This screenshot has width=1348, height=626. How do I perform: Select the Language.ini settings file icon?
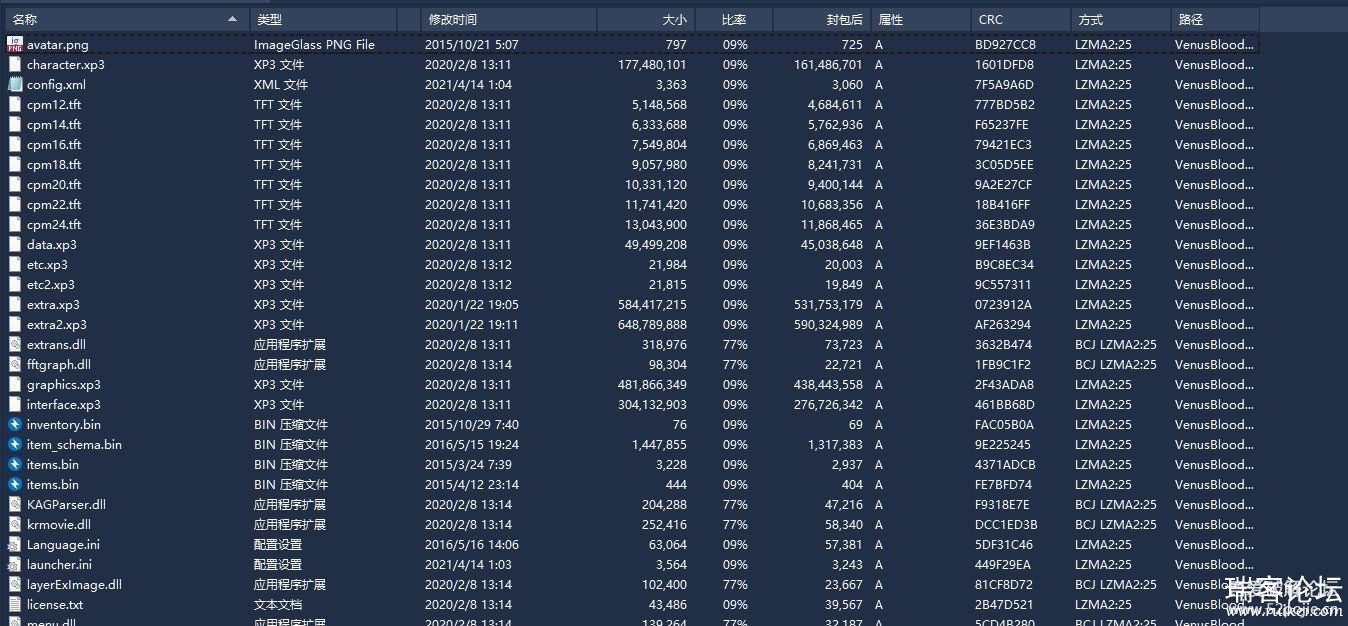click(x=15, y=544)
